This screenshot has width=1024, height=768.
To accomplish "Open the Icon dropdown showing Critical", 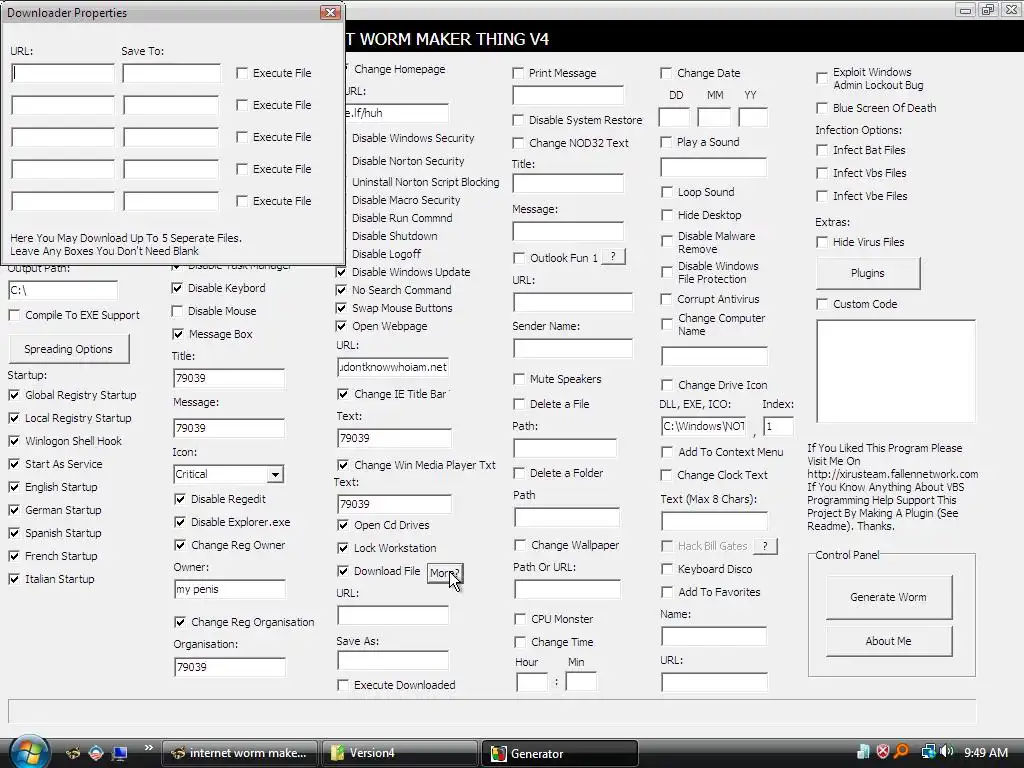I will [x=276, y=474].
